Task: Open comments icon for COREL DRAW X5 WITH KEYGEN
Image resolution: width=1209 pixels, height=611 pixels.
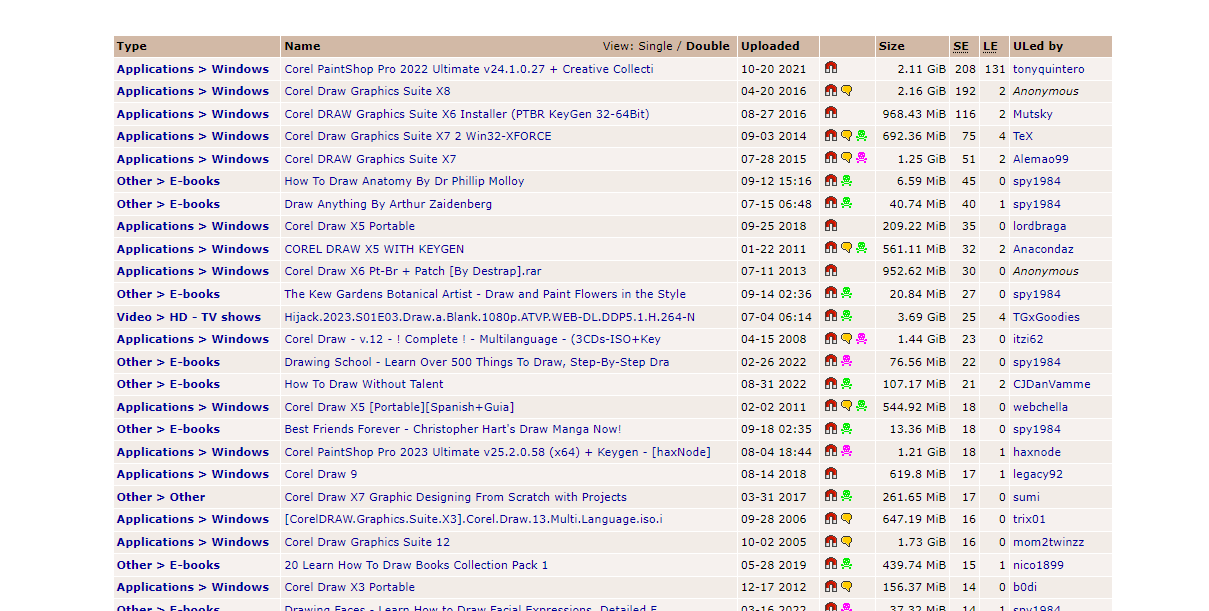Action: point(846,248)
